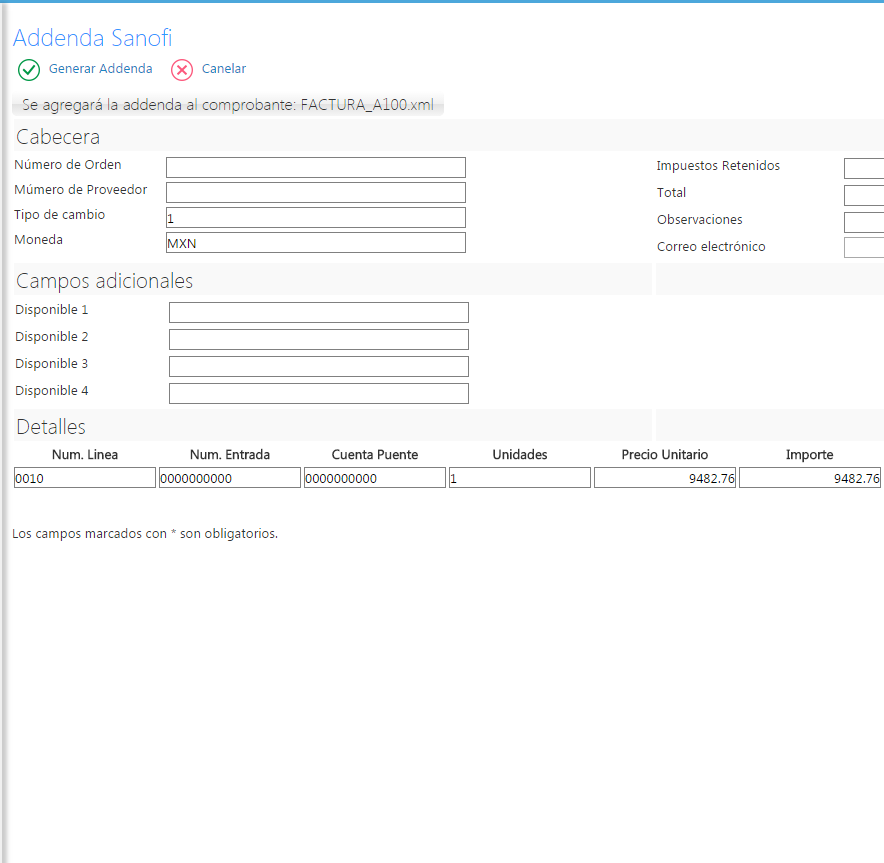Edit the Num. Linea field 0010
This screenshot has height=863, width=884.
point(85,477)
